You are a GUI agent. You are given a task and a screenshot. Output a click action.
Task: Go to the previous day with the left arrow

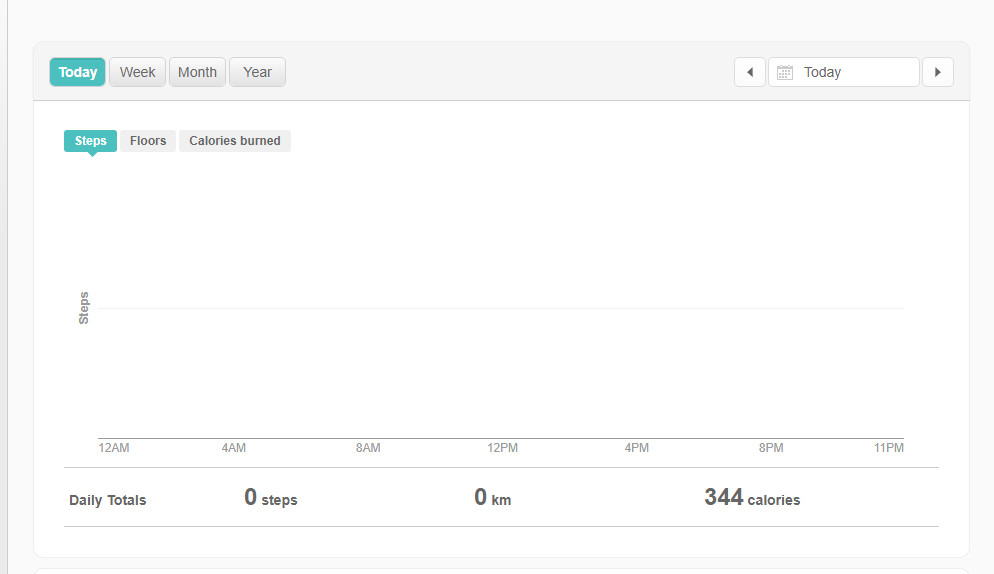click(x=750, y=72)
